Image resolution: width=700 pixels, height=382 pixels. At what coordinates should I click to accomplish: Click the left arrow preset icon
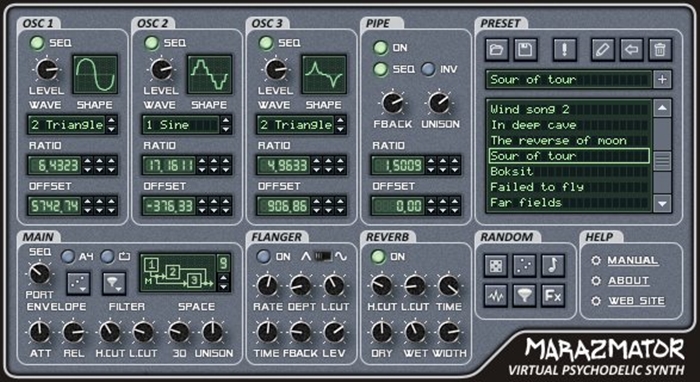pos(631,49)
